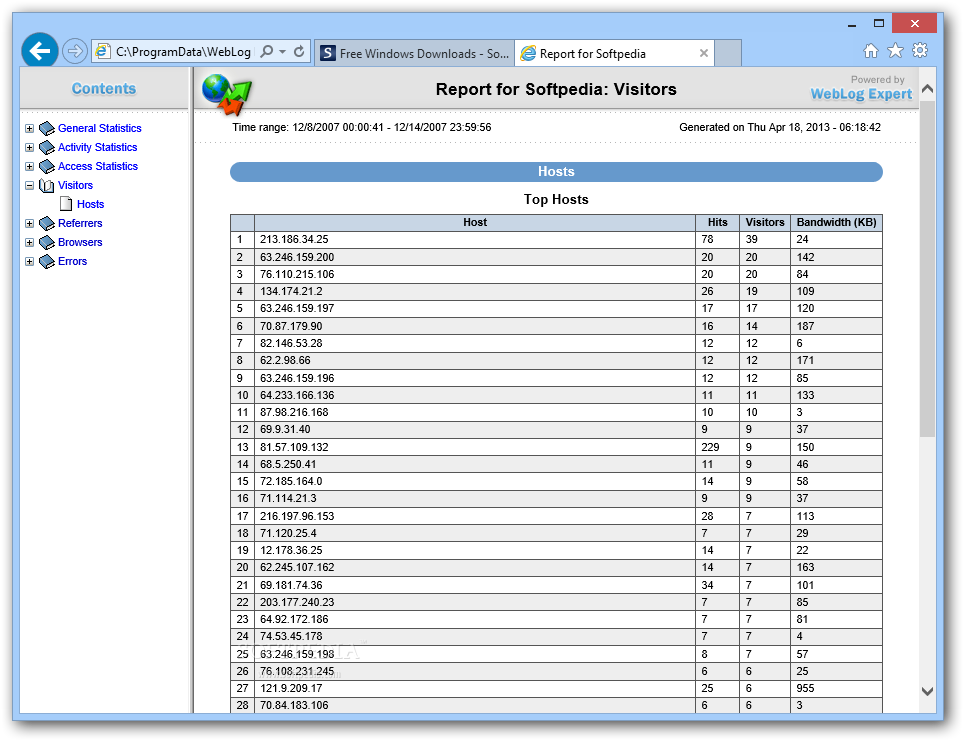964x741 pixels.
Task: Open the Access Statistics link
Action: pos(98,166)
